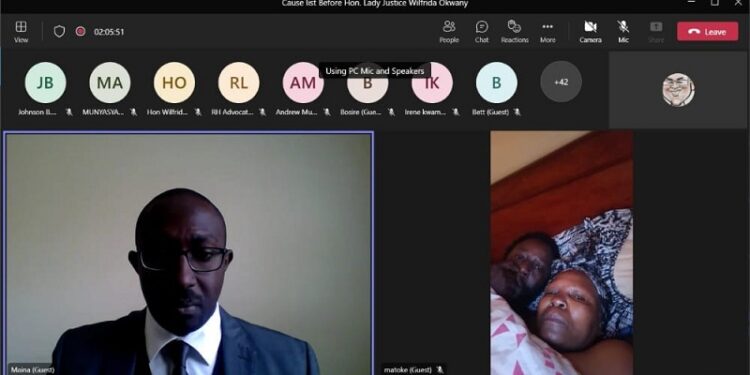750x375 pixels.
Task: Click the Johnson B name label
Action: 37,112
